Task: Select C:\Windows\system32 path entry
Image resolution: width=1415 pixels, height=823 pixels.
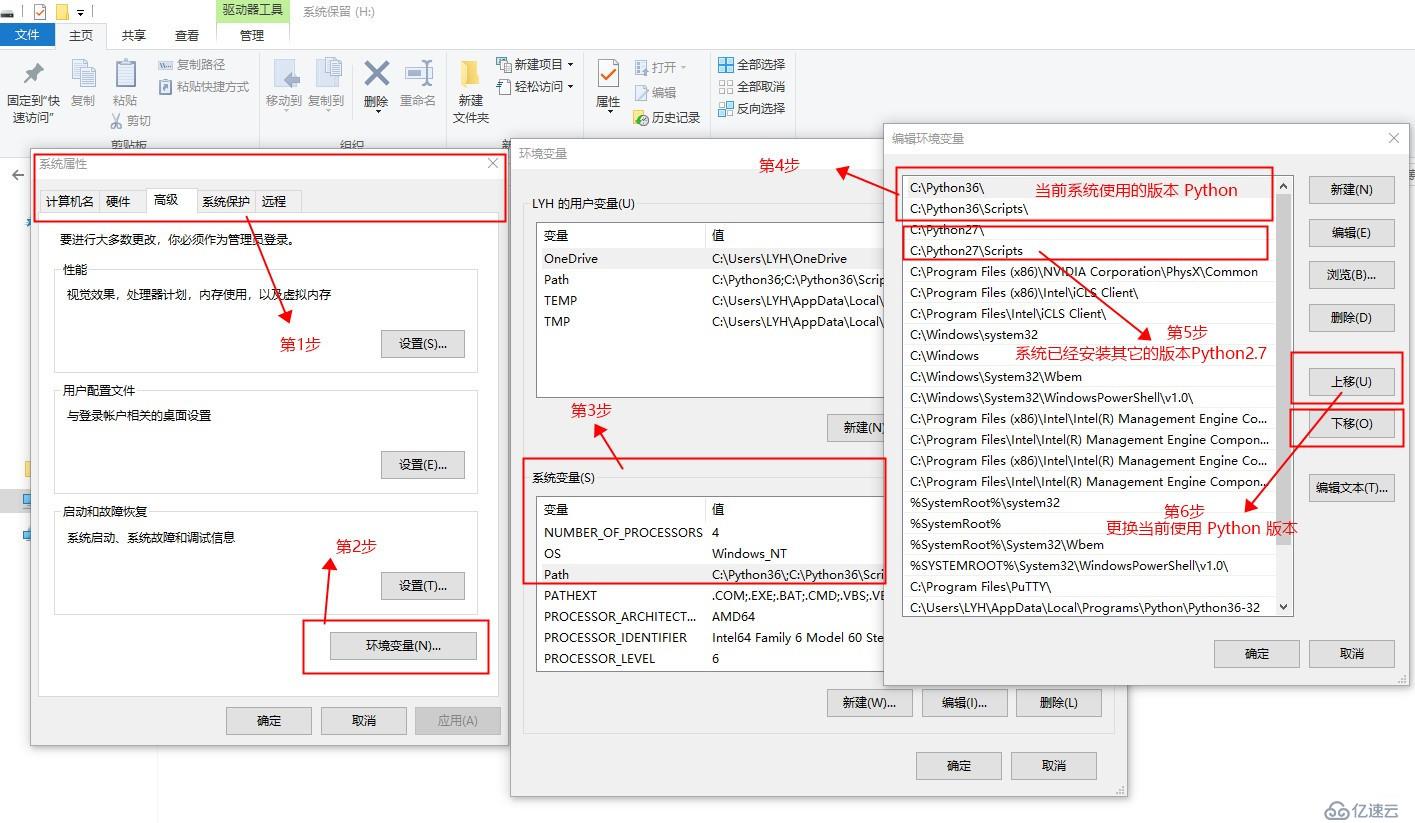Action: click(x=1089, y=335)
